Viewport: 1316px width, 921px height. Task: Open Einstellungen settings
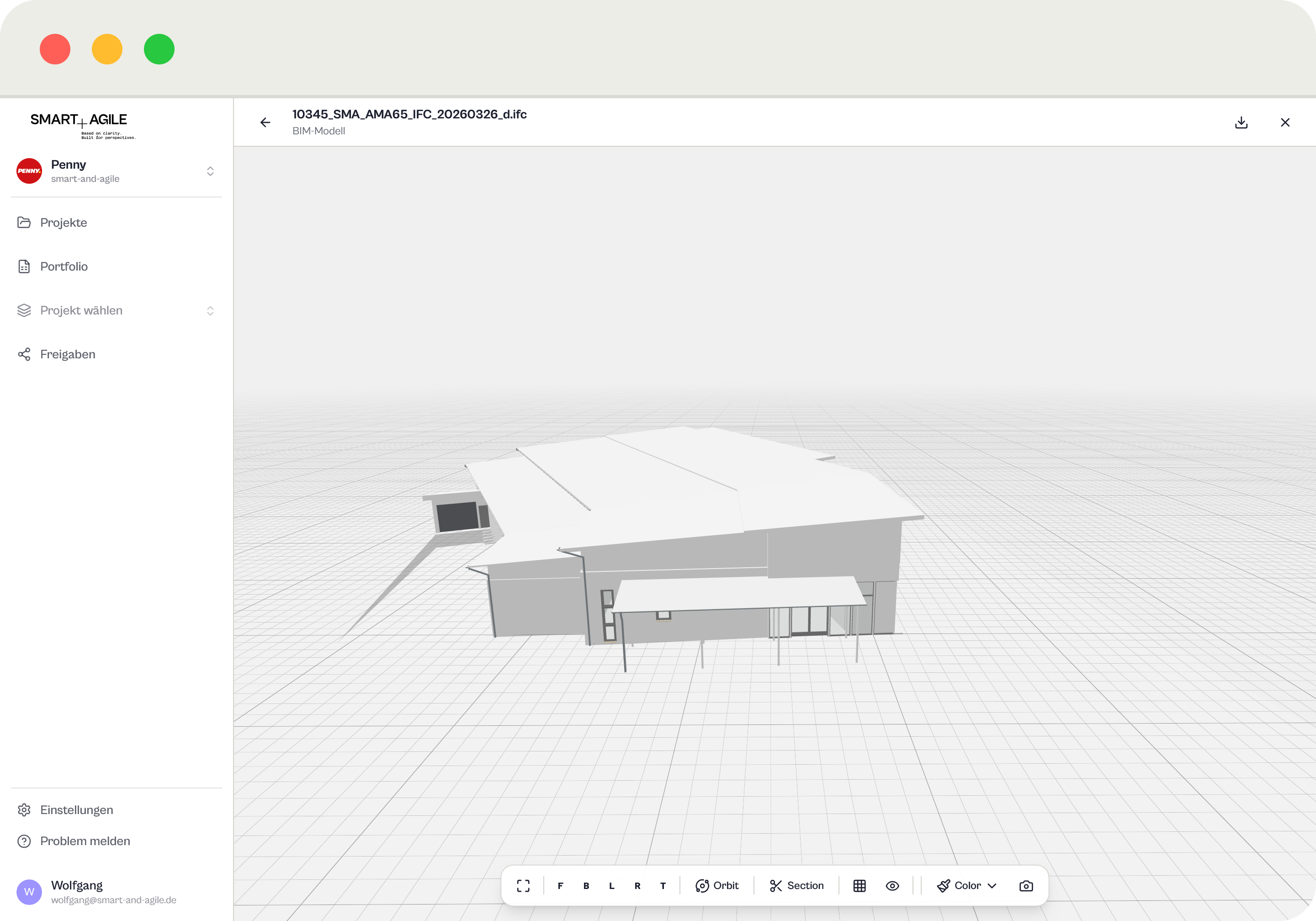[x=117, y=810]
